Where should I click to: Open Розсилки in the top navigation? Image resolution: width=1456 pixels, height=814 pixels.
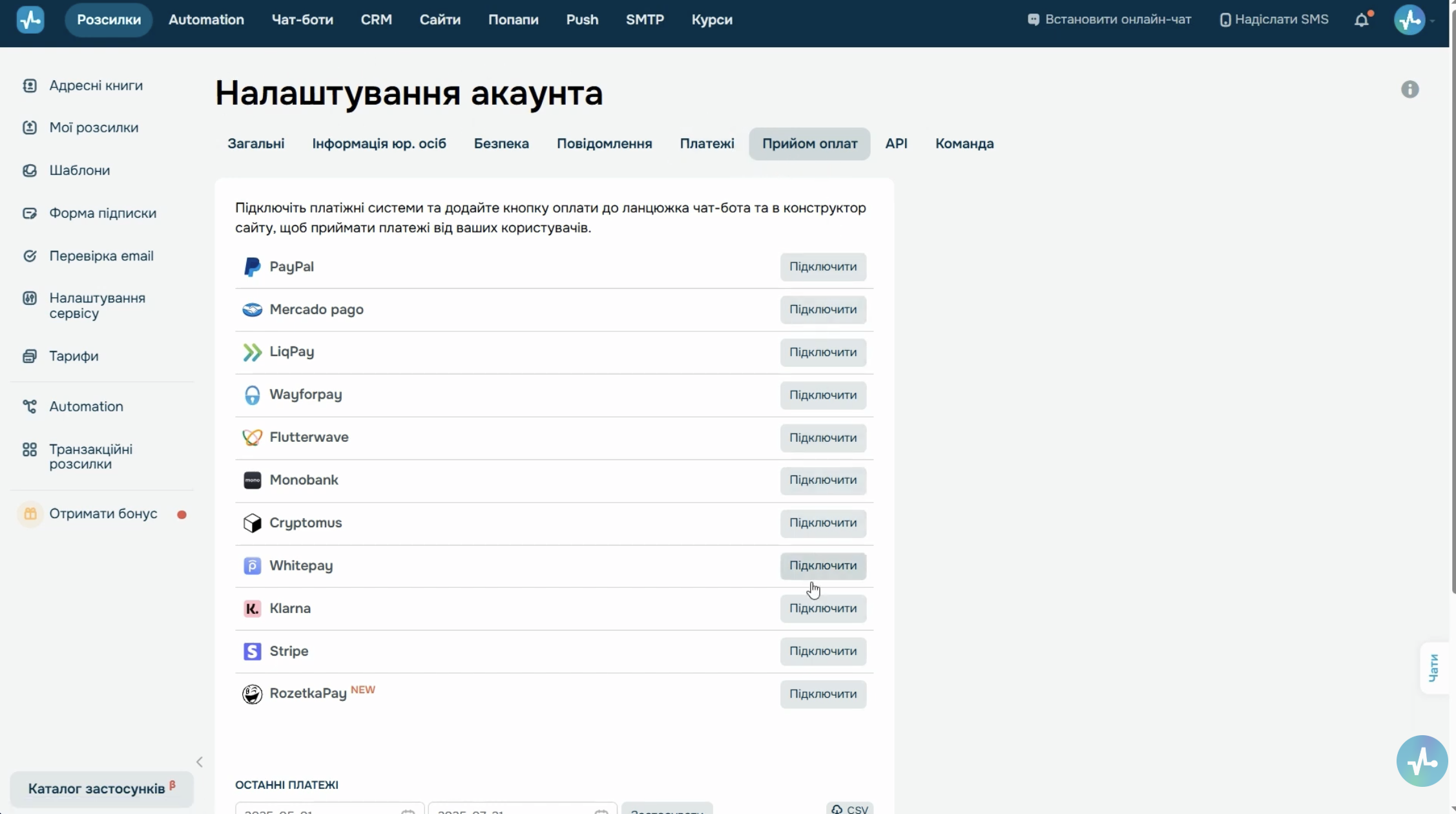pos(109,20)
